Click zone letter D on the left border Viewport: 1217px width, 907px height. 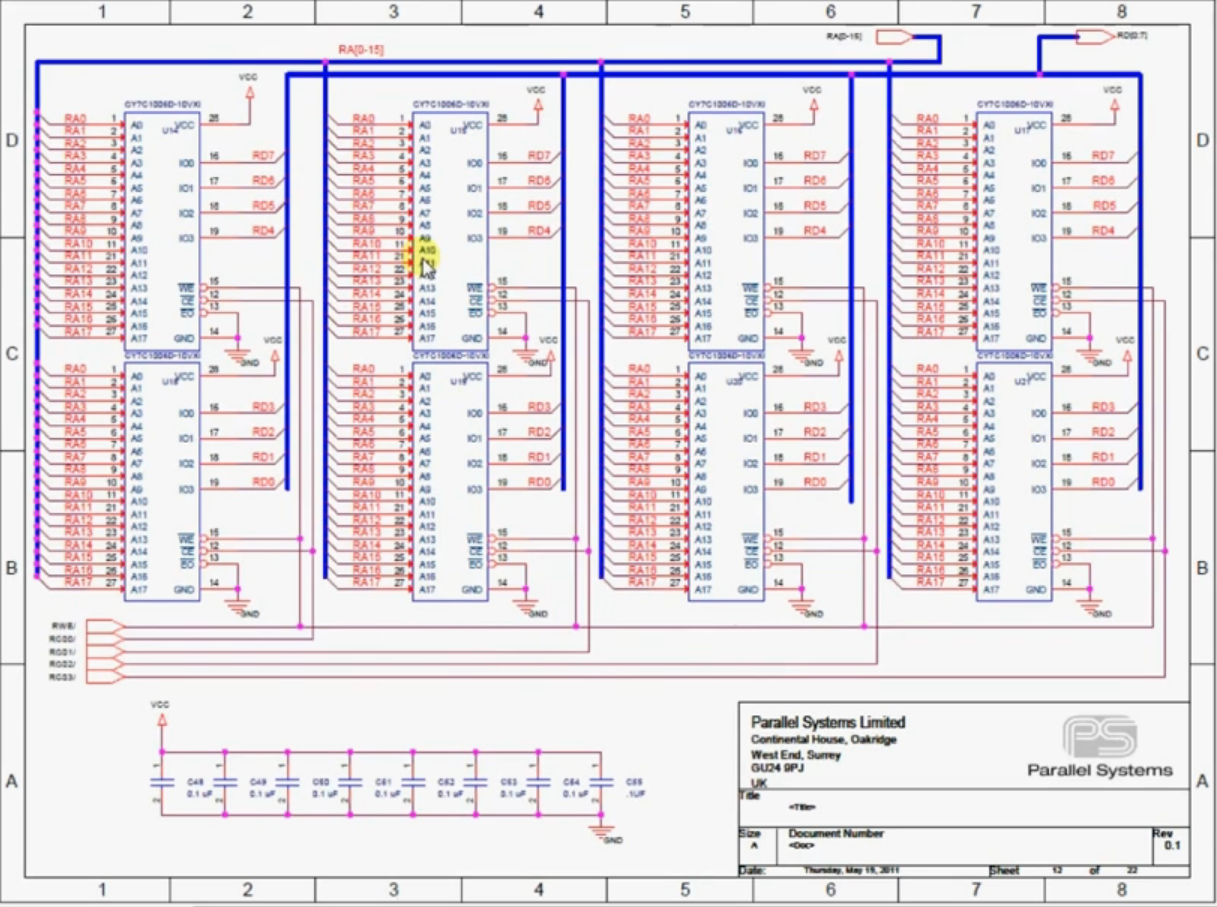(x=12, y=140)
